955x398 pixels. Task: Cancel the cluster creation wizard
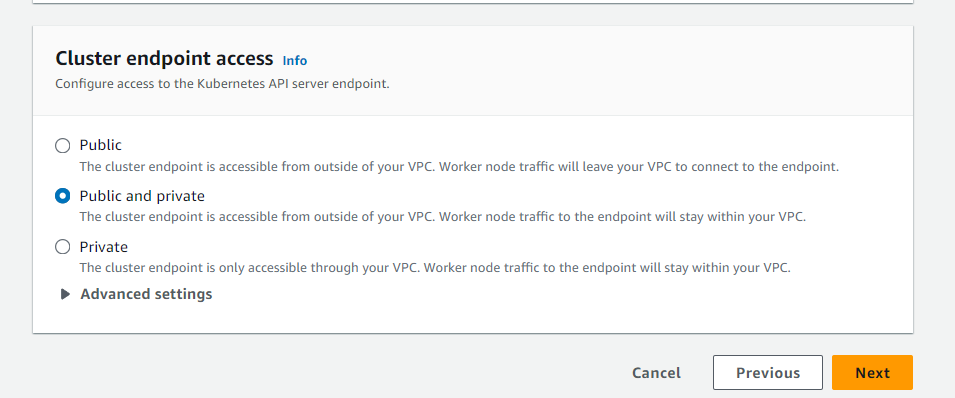(x=656, y=373)
